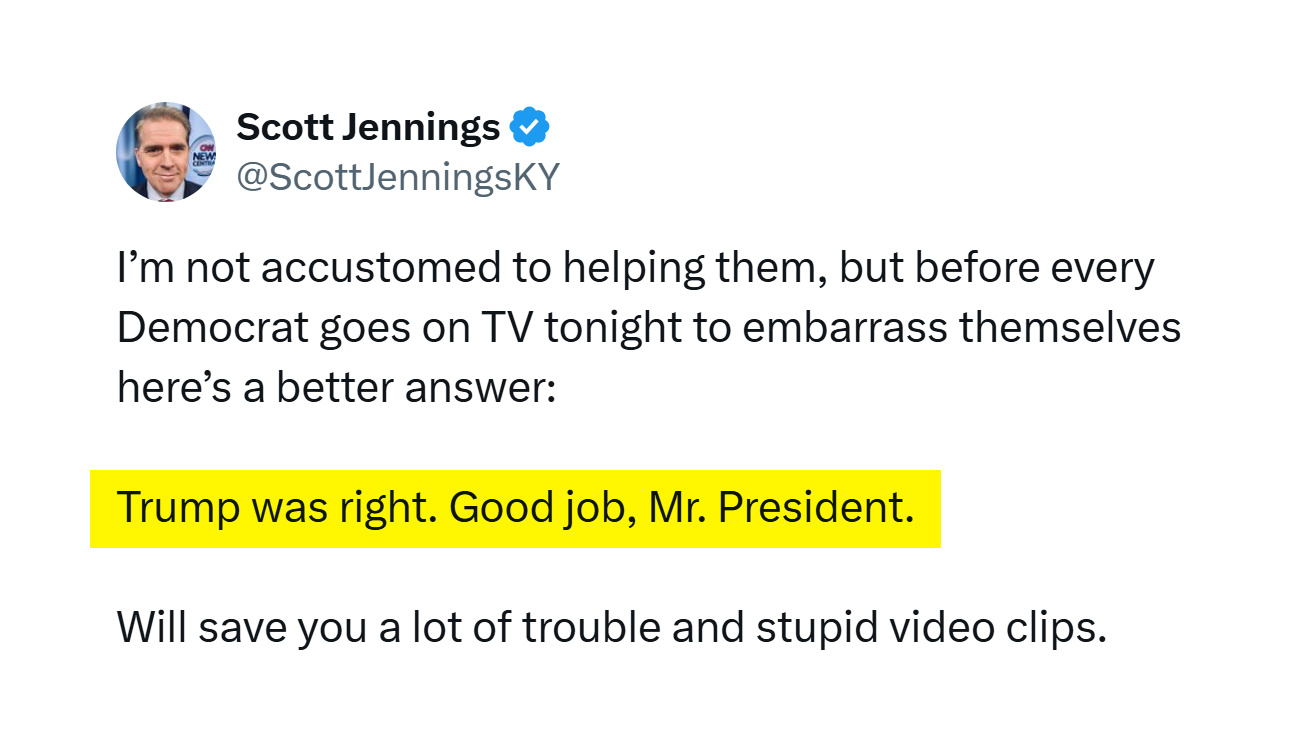Click the phrase "Trump was right."
Image resolution: width=1300 pixels, height=752 pixels.
pyautogui.click(x=277, y=508)
